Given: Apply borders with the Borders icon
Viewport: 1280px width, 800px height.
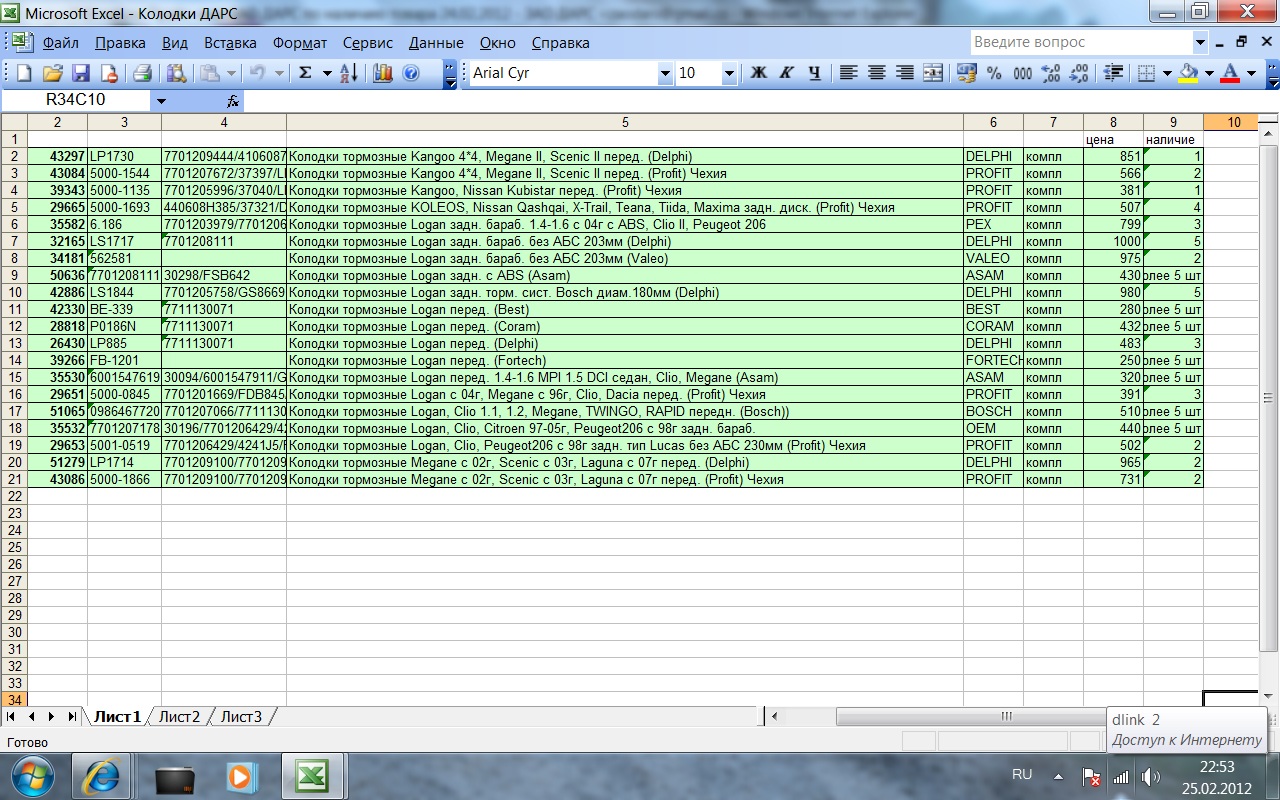Looking at the screenshot, I should point(1146,73).
